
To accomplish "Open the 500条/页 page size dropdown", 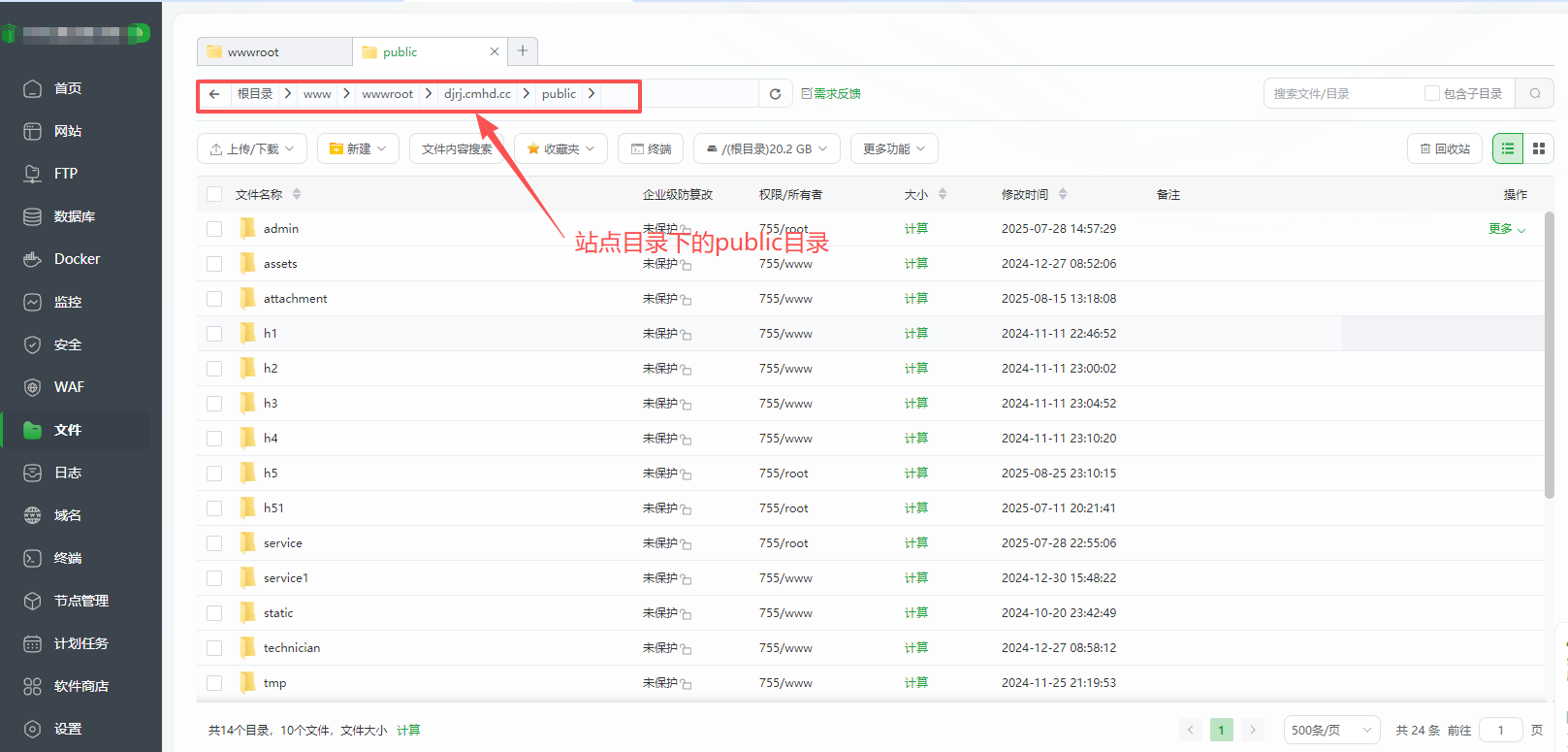I will click(1330, 730).
